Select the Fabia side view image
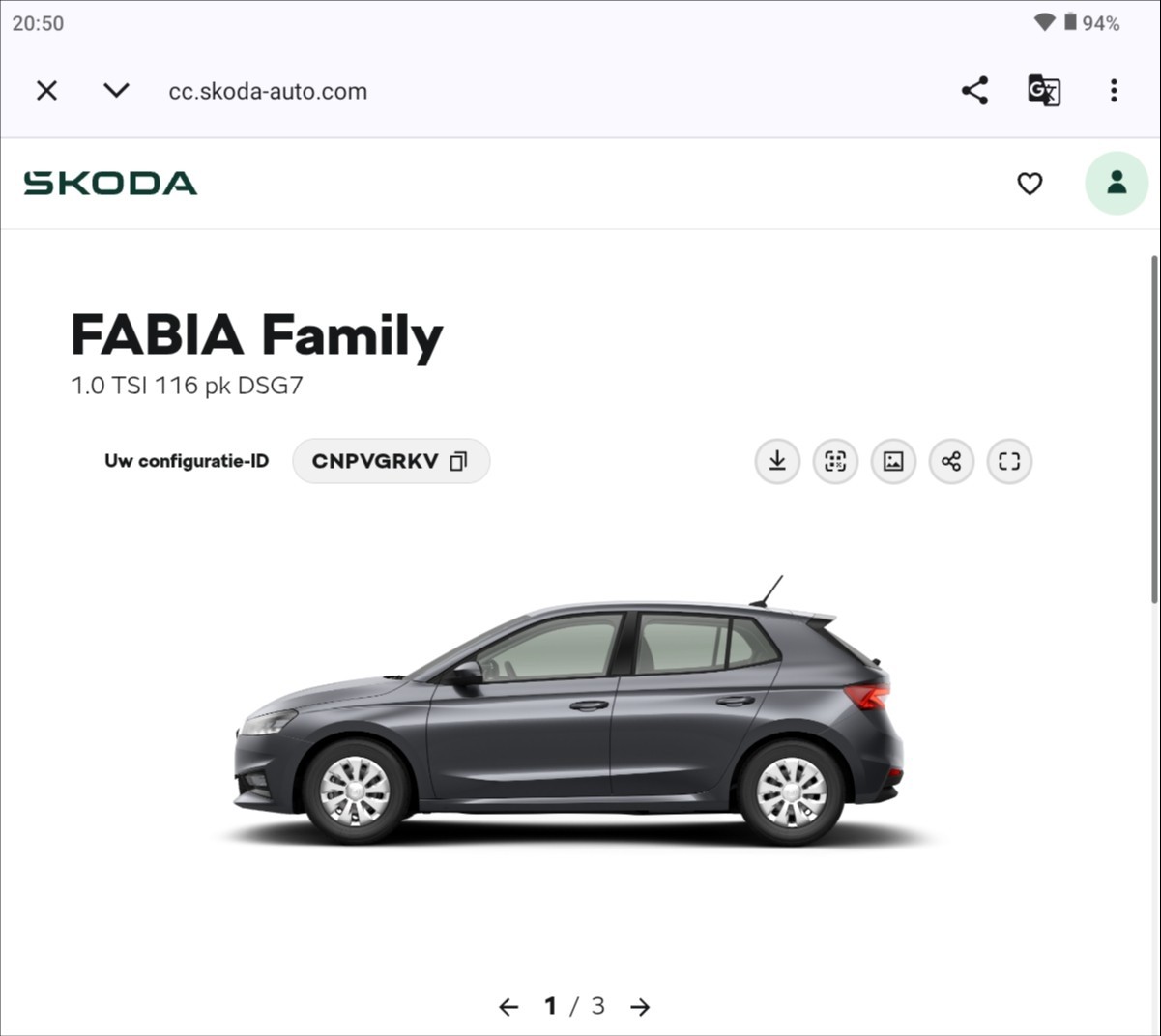This screenshot has height=1036, width=1161. pos(569,711)
